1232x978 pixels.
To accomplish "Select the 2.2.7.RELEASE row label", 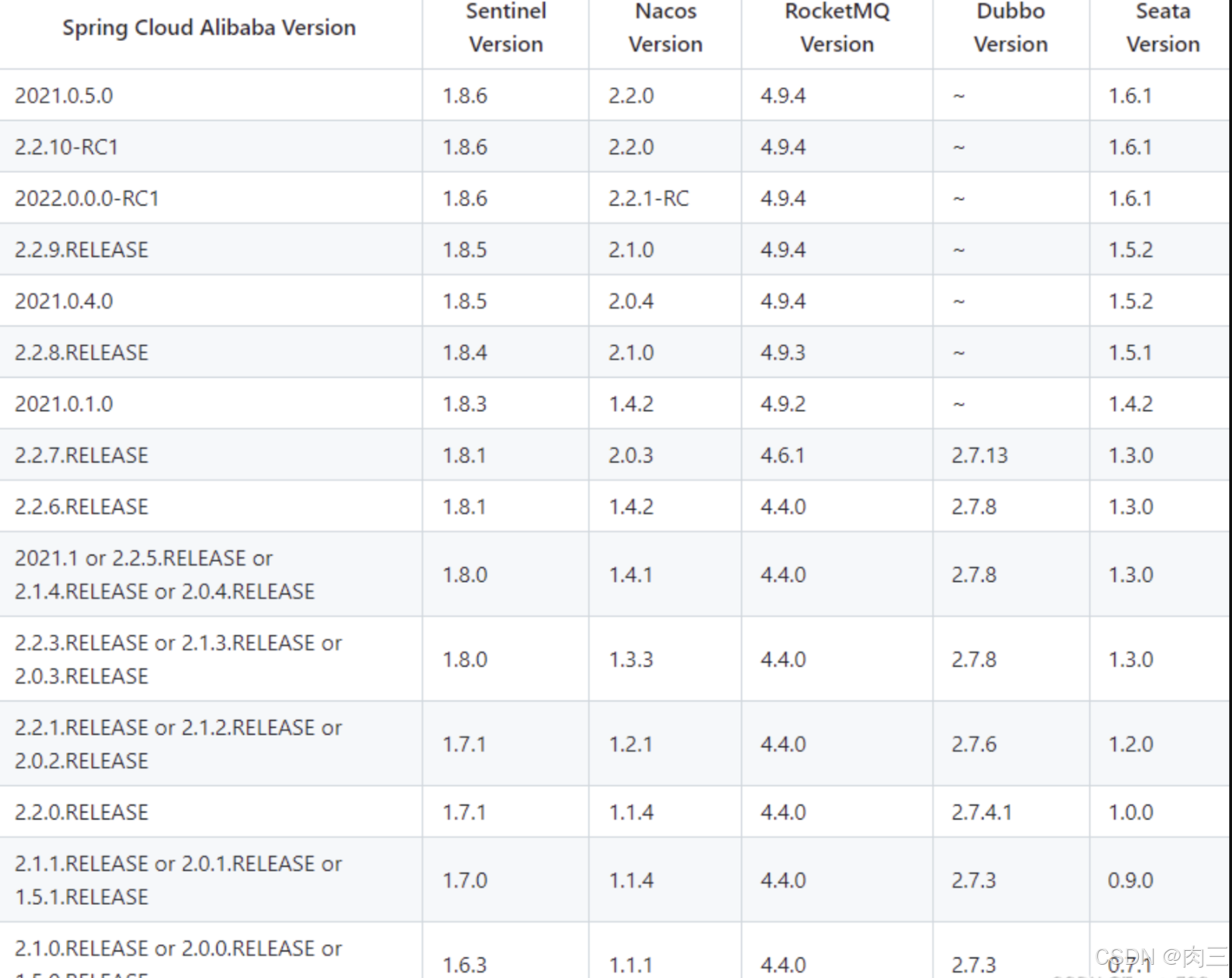I will tap(81, 455).
